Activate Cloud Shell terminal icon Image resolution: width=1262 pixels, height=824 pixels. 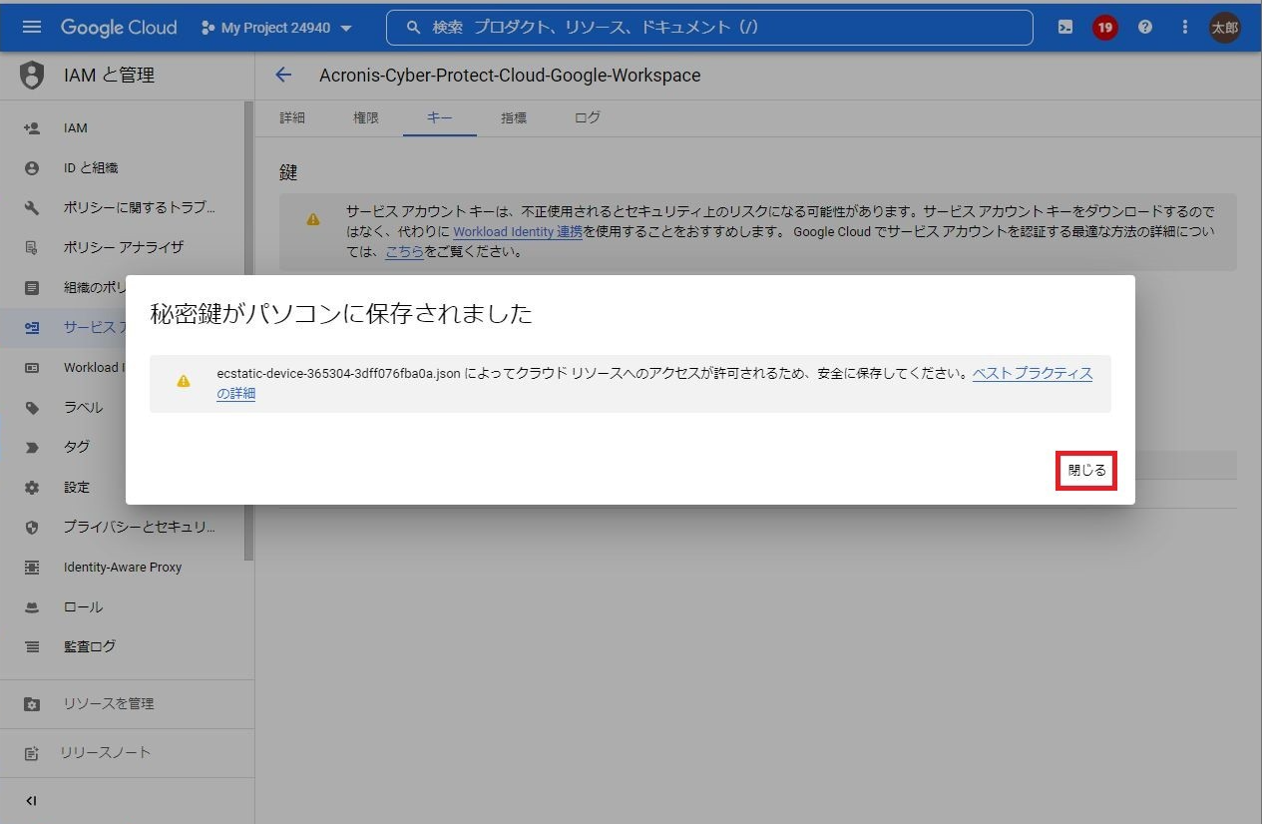pos(1066,27)
